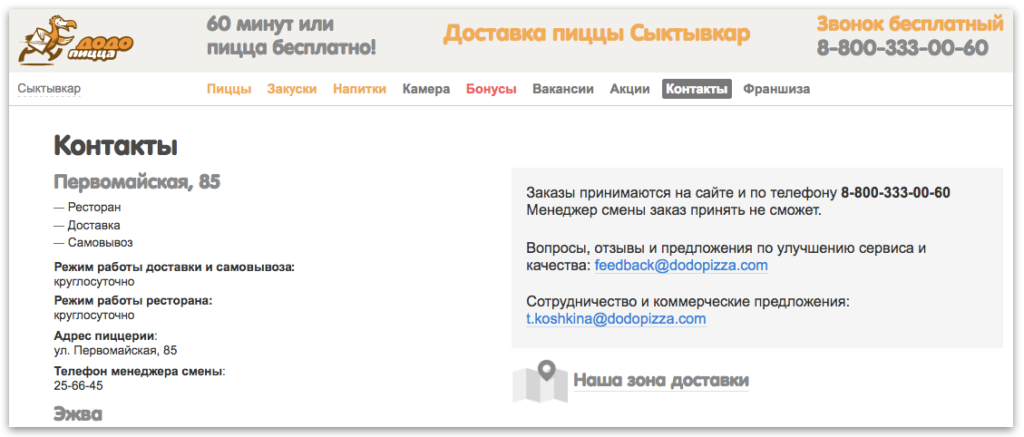This screenshot has height=437, width=1024.
Task: Click the manager phone 25-66-45
Action: click(78, 386)
